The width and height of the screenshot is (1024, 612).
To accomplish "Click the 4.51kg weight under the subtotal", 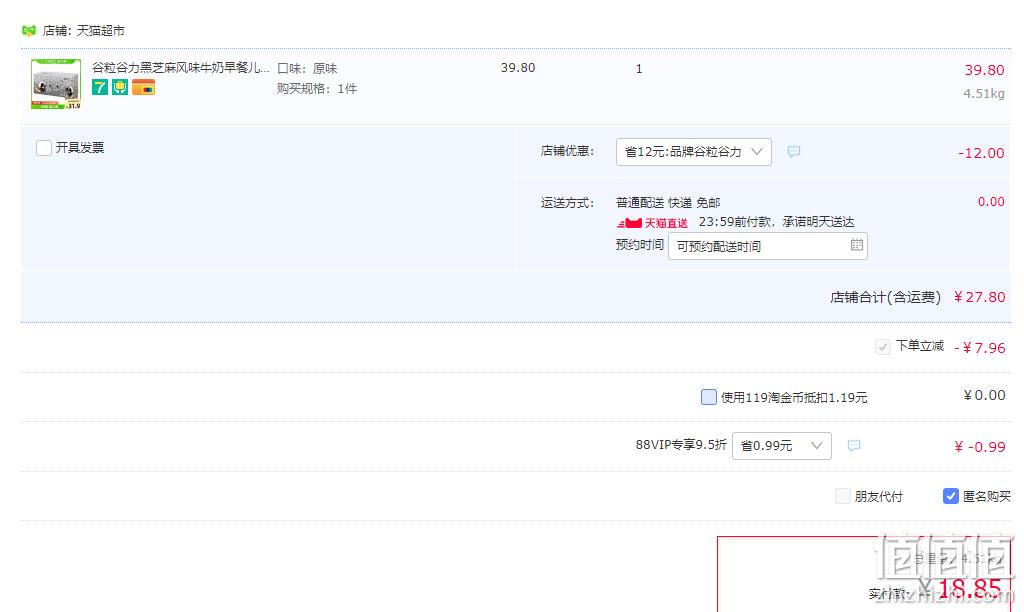I will click(x=984, y=93).
